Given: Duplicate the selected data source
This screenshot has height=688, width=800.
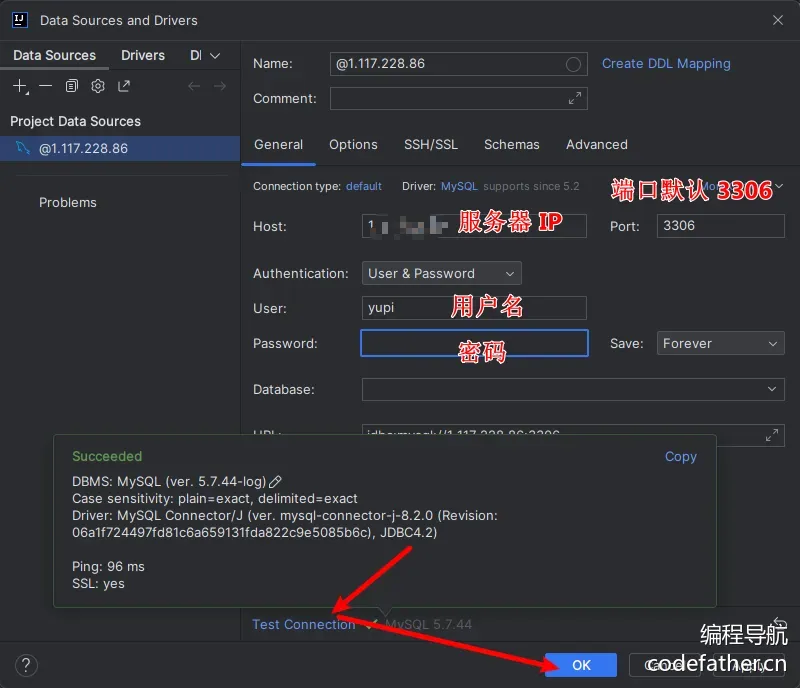Looking at the screenshot, I should coord(72,86).
